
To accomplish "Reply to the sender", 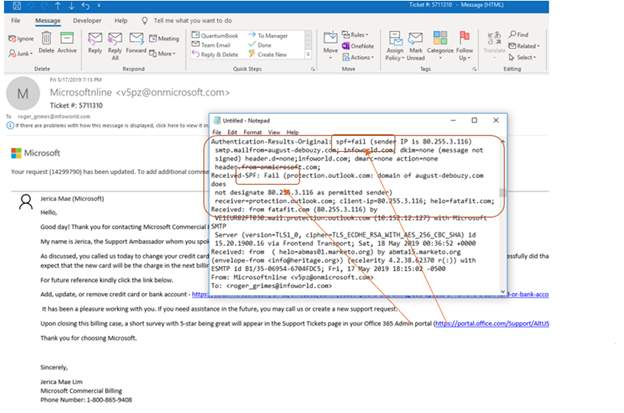I will (95, 43).
